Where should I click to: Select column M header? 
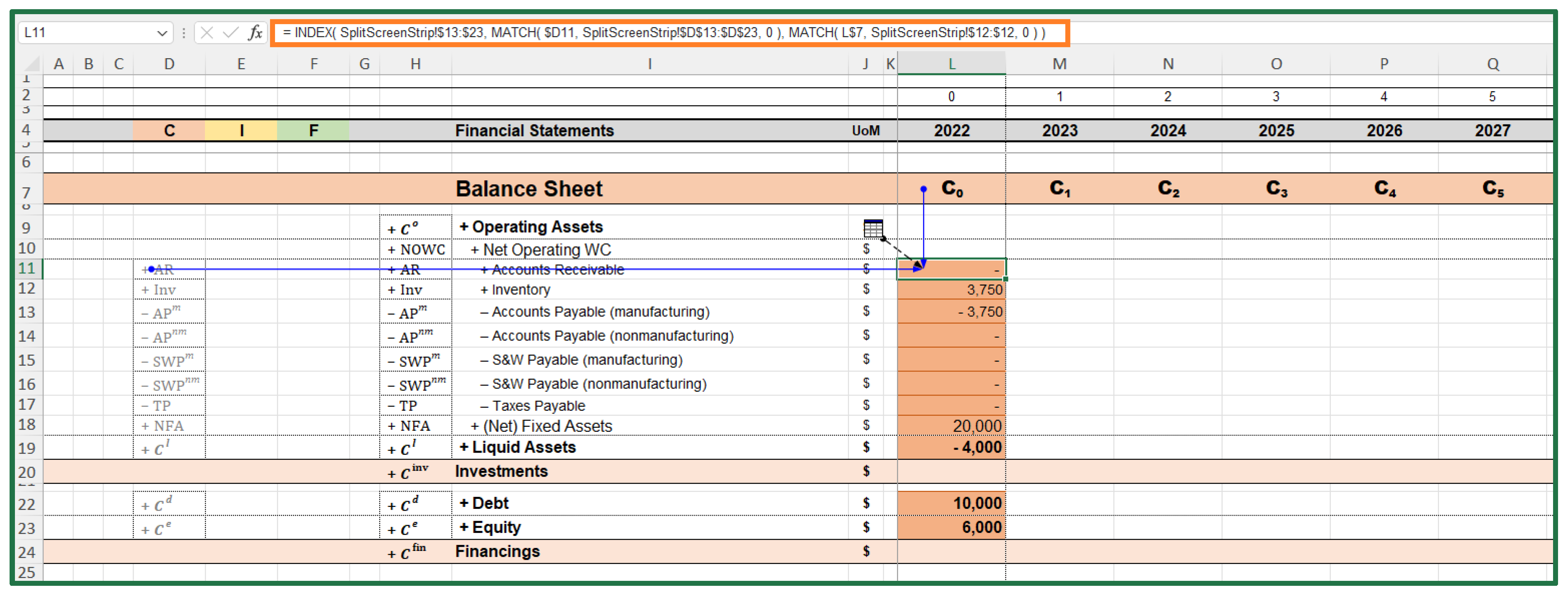(x=1059, y=64)
